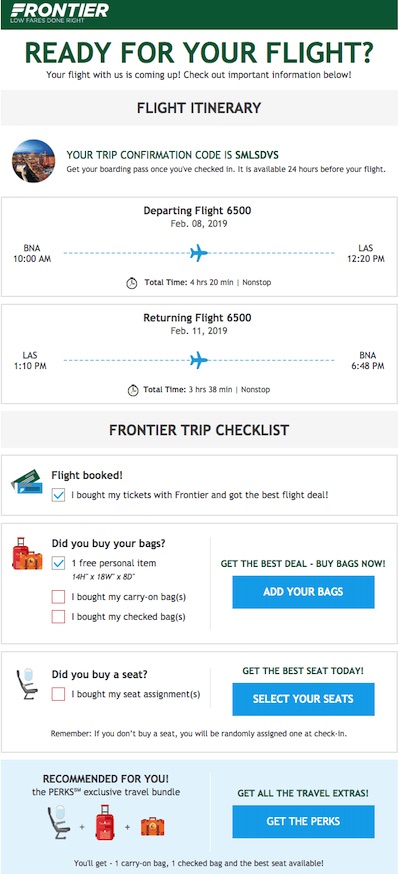Click the ADD YOUR BAGS button
399x874 pixels.
coord(303,592)
